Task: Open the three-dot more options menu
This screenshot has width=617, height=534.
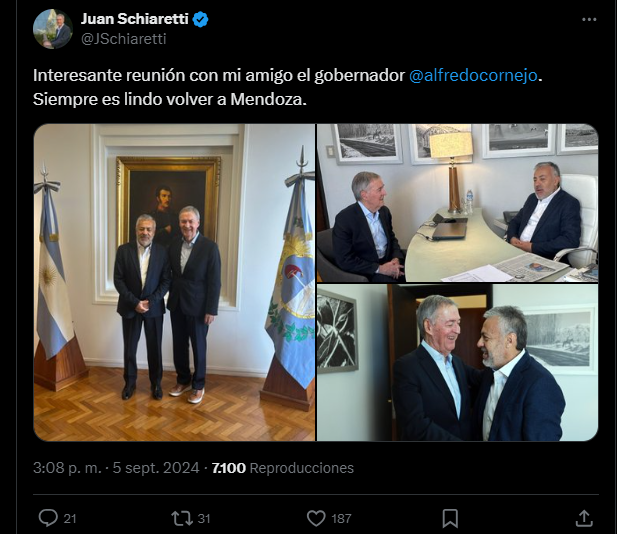Action: click(x=589, y=19)
